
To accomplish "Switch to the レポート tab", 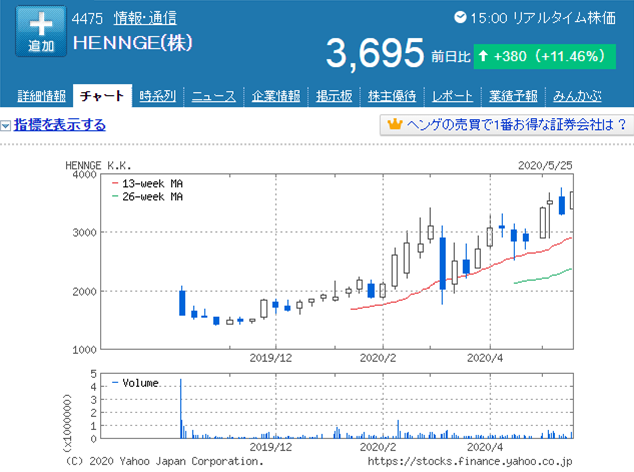I will coord(452,96).
